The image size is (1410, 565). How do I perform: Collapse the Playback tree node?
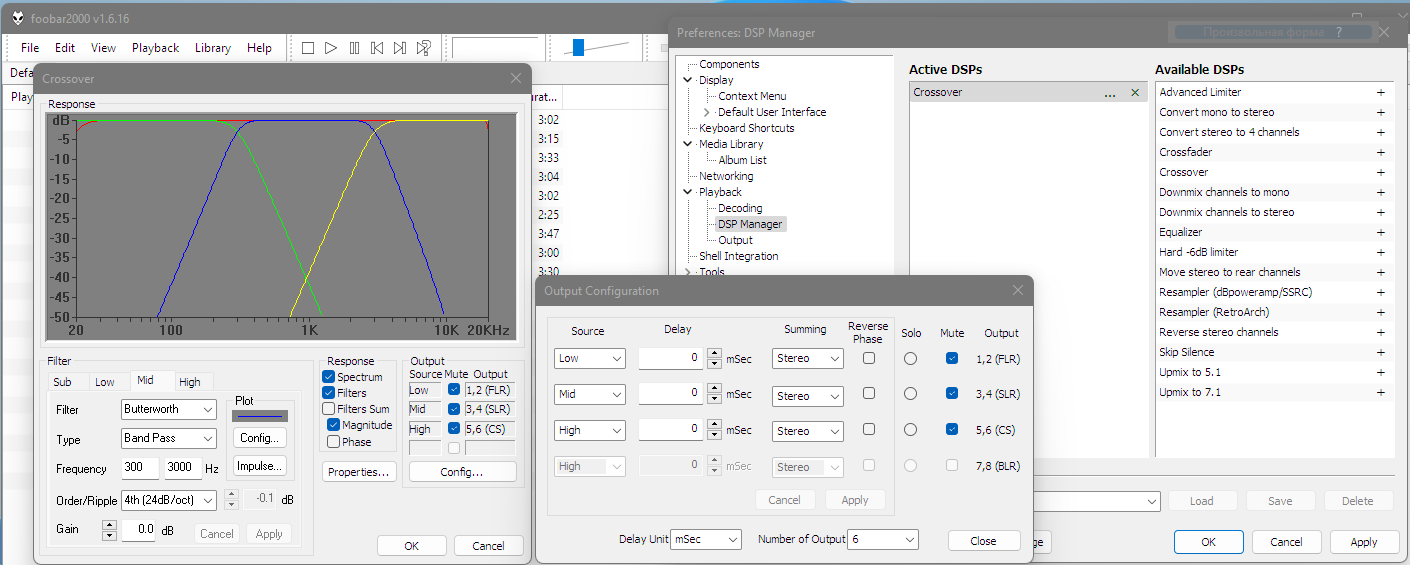pyautogui.click(x=688, y=192)
